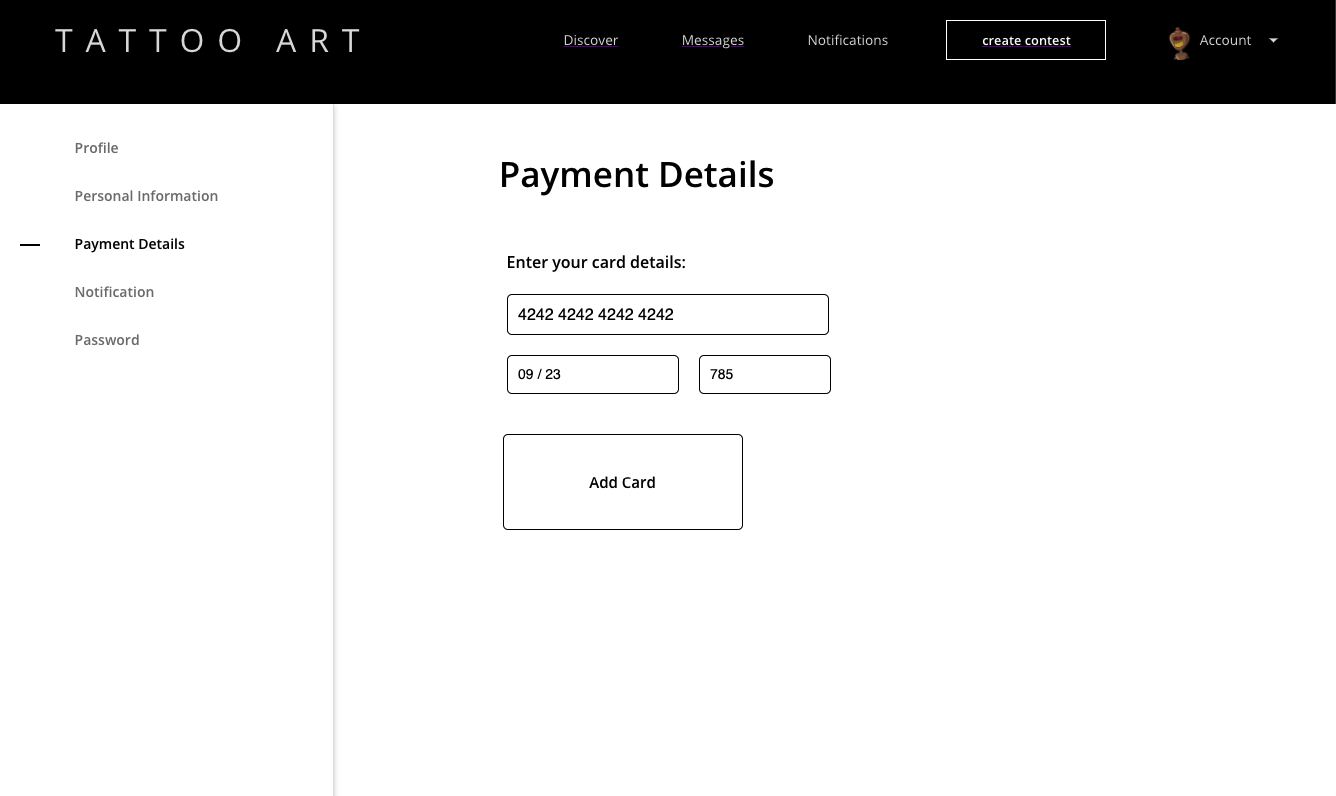Click the Account label in header
Image resolution: width=1336 pixels, height=796 pixels.
pos(1225,41)
